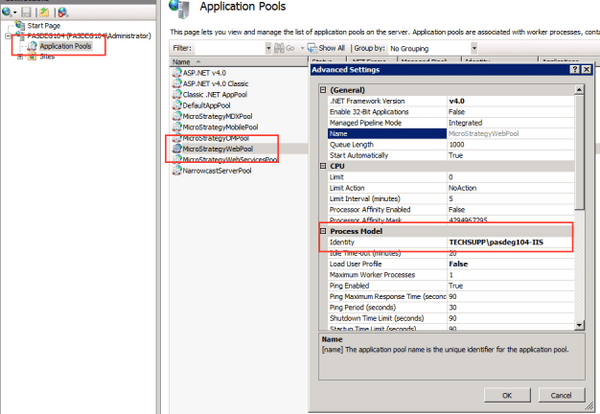600x414 pixels.
Task: Click the save icon in Connections toolbar
Action: pyautogui.click(x=26, y=12)
